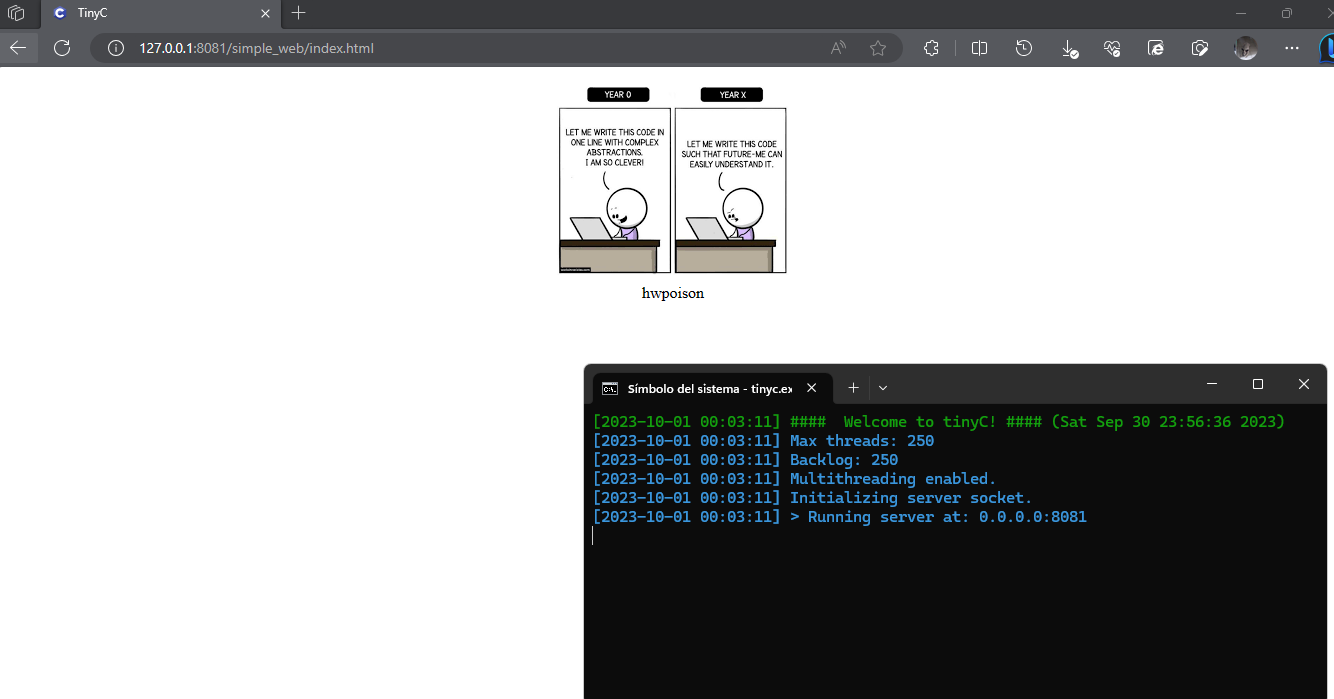Open Edge Settings and more menu
This screenshot has height=699, width=1334.
point(1292,48)
